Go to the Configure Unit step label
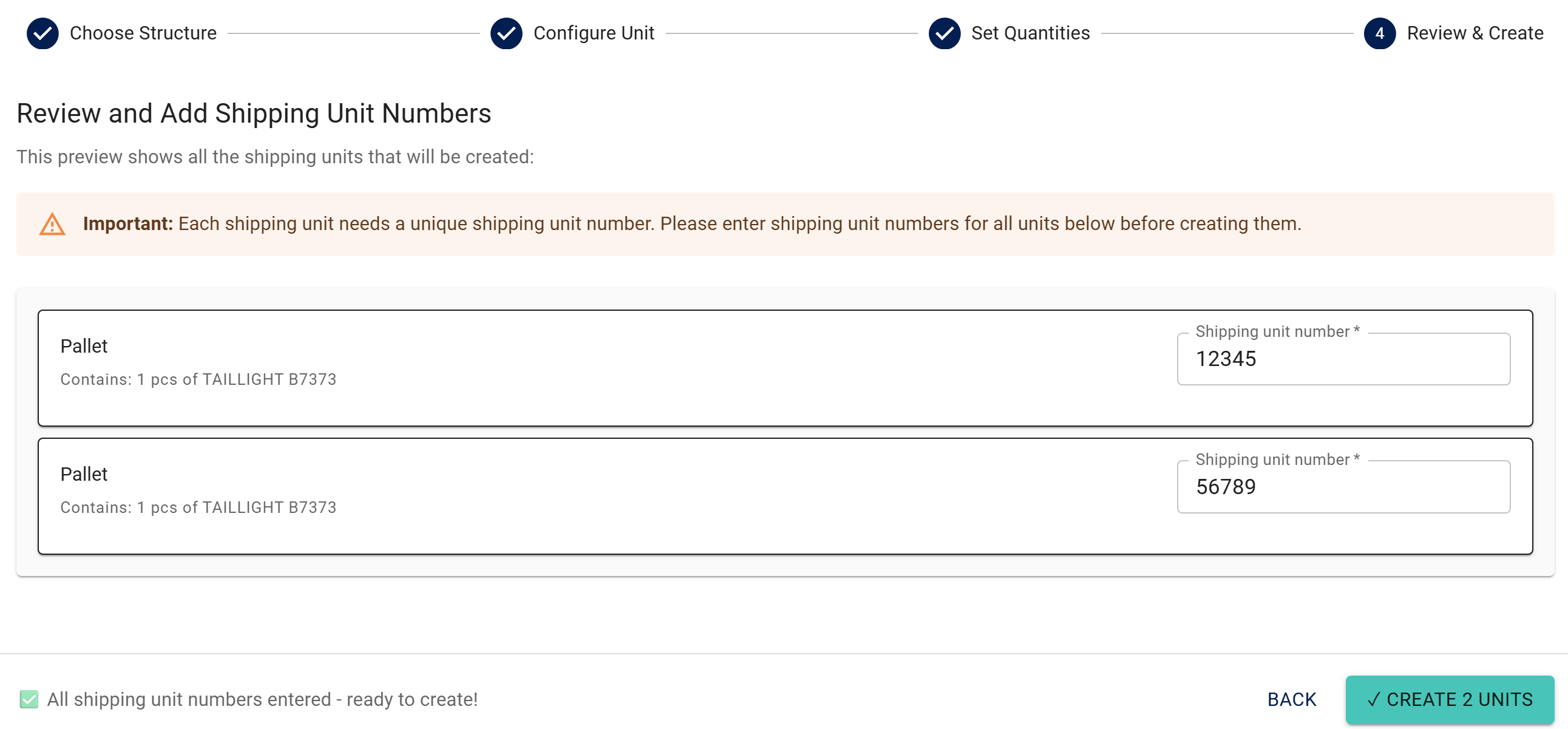The width and height of the screenshot is (1568, 729). click(x=594, y=33)
